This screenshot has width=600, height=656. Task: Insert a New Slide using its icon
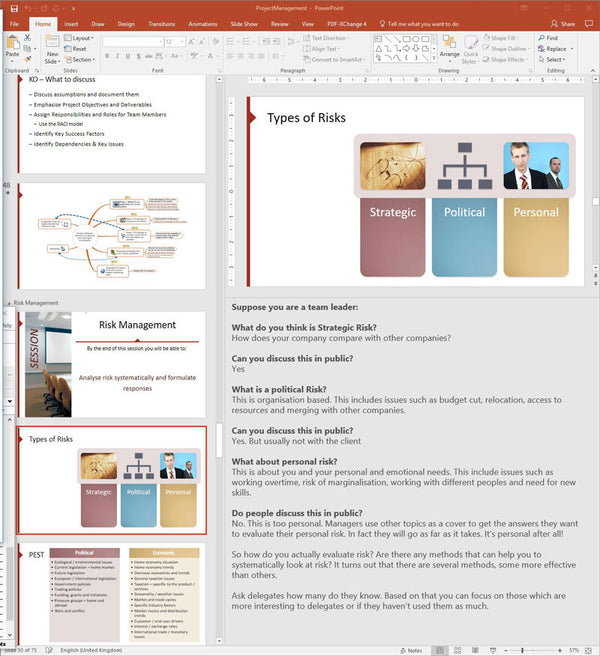(52, 42)
